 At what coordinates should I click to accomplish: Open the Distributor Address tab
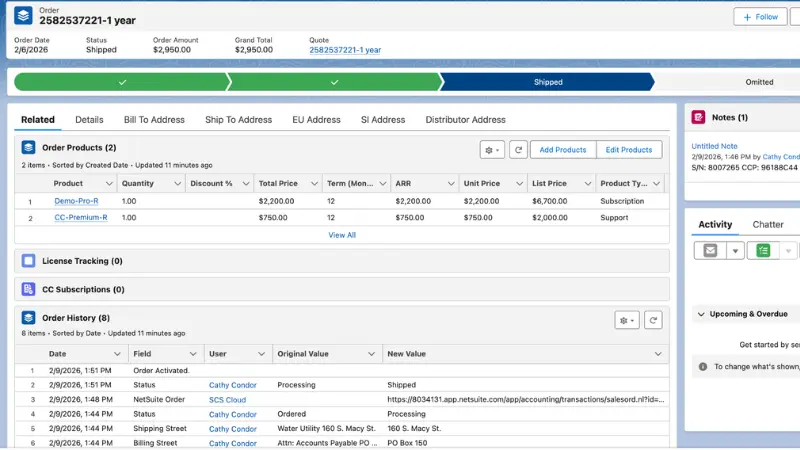point(465,119)
